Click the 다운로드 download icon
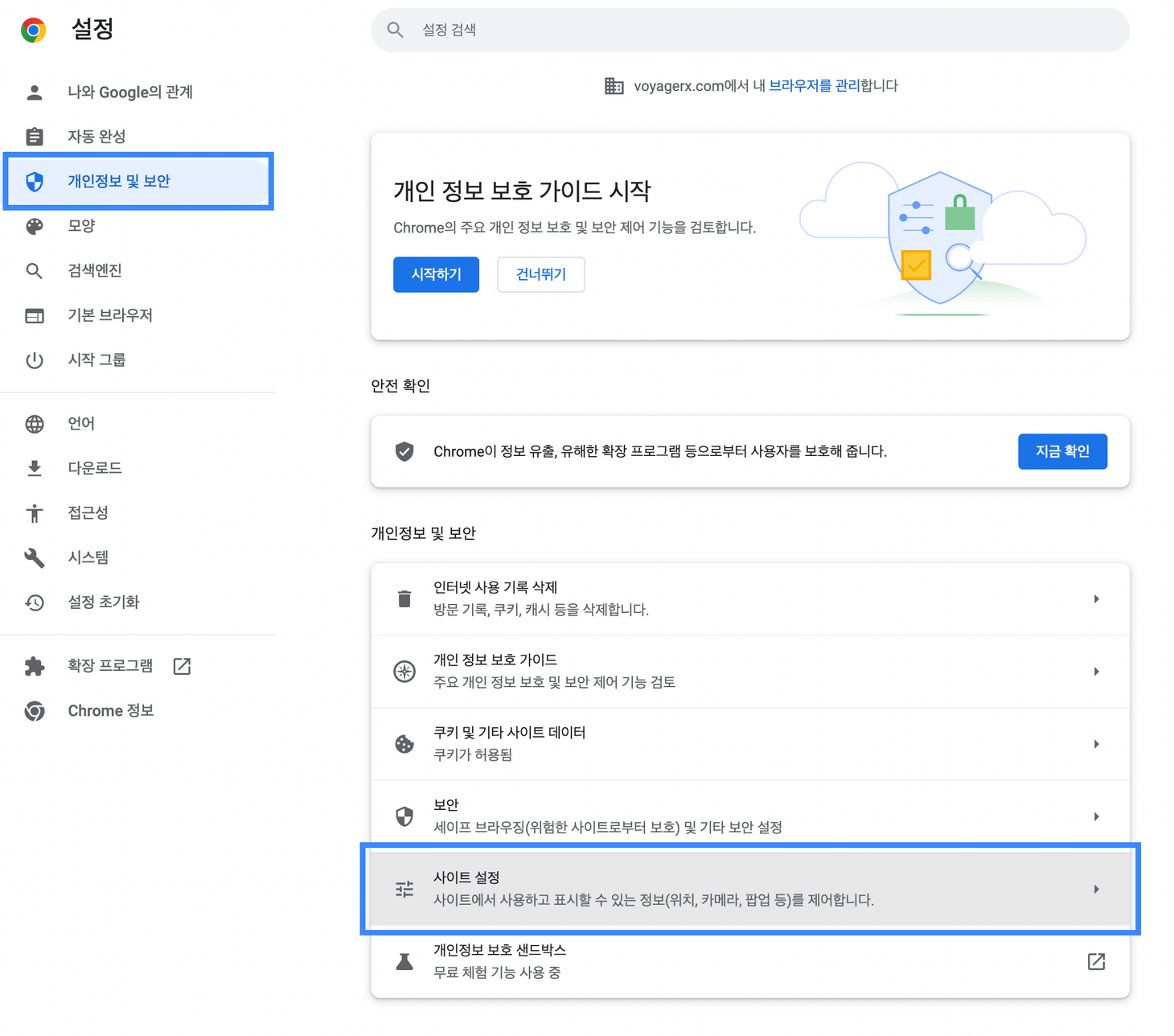The height and width of the screenshot is (1036, 1174). coord(34,467)
